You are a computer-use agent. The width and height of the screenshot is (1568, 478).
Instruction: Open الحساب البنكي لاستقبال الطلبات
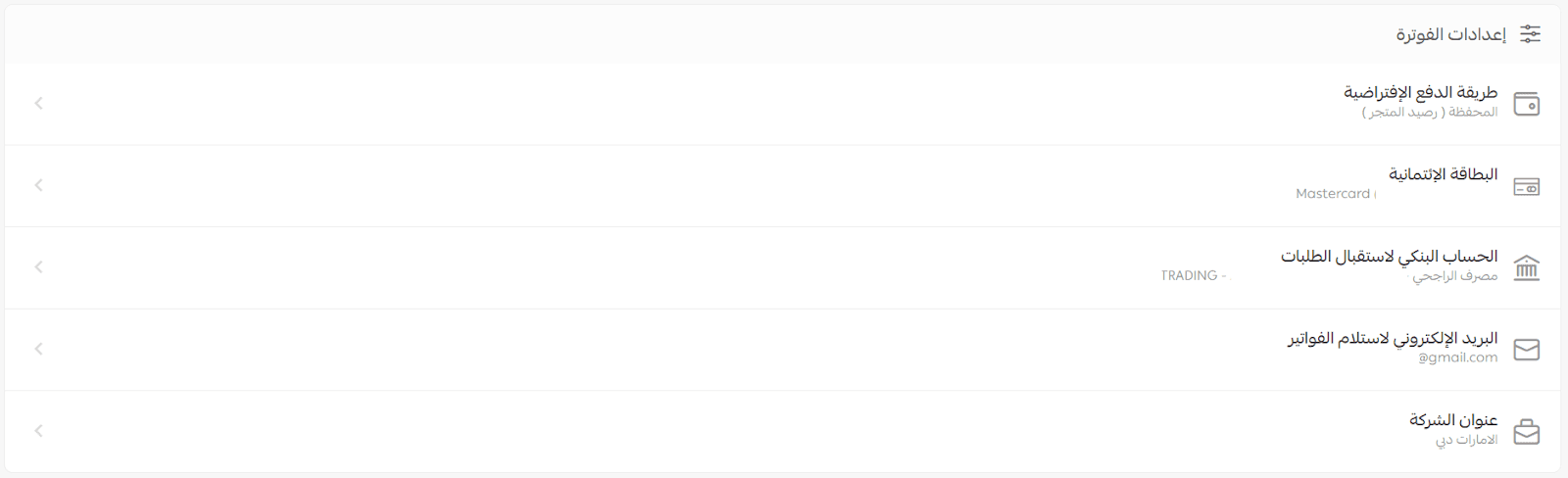(x=1389, y=257)
